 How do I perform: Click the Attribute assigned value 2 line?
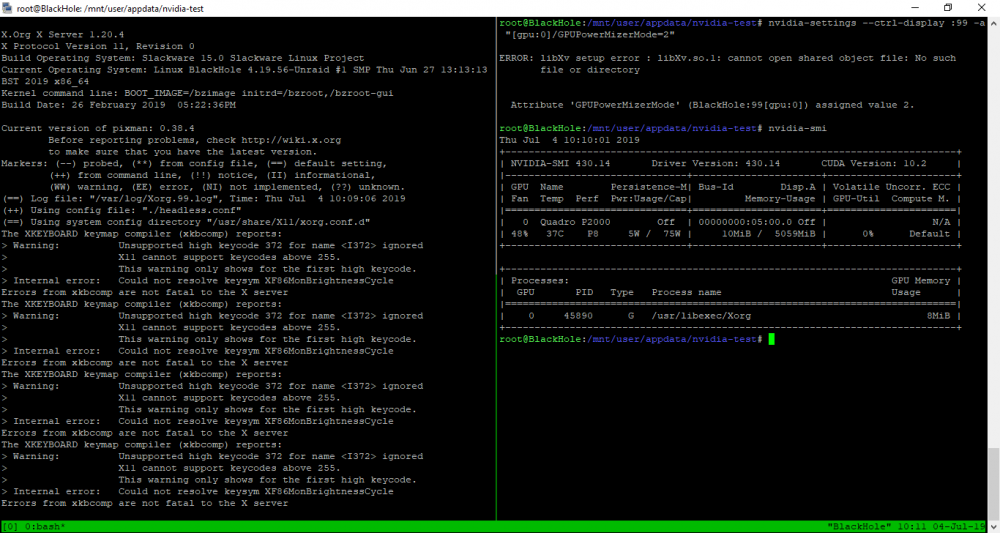712,105
